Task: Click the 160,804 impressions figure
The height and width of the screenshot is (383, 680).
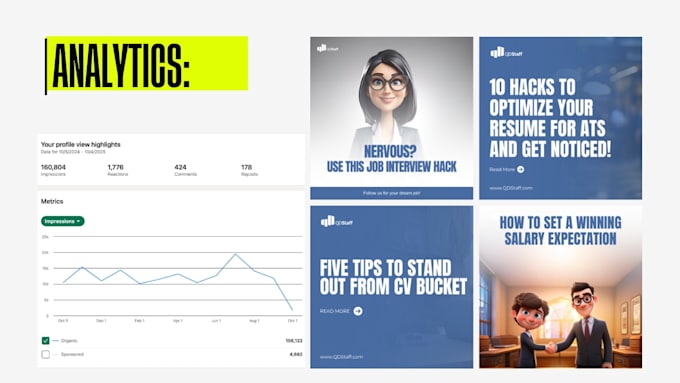Action: coord(53,167)
